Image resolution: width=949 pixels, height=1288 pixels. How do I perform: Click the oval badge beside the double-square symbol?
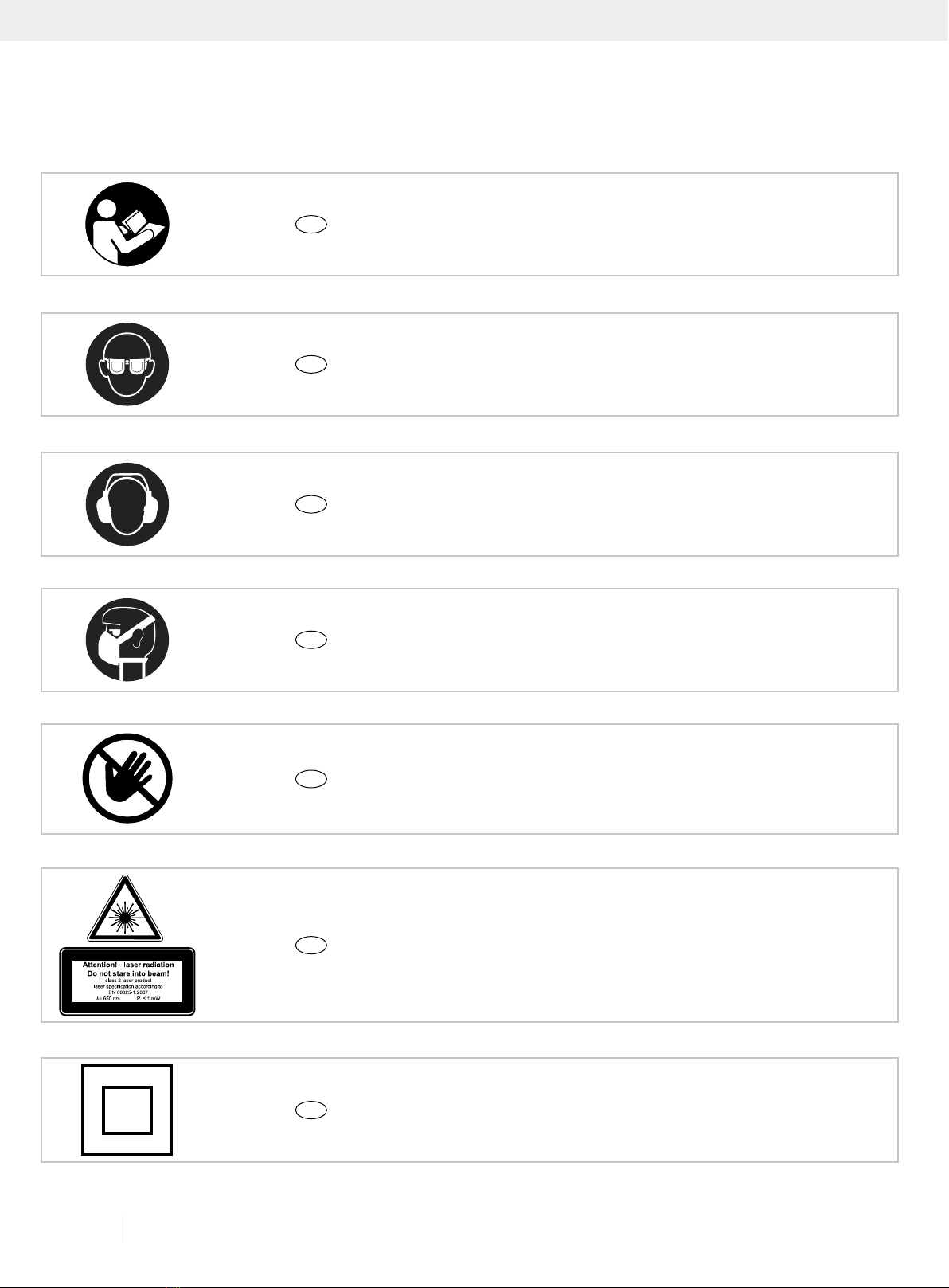(311, 1110)
